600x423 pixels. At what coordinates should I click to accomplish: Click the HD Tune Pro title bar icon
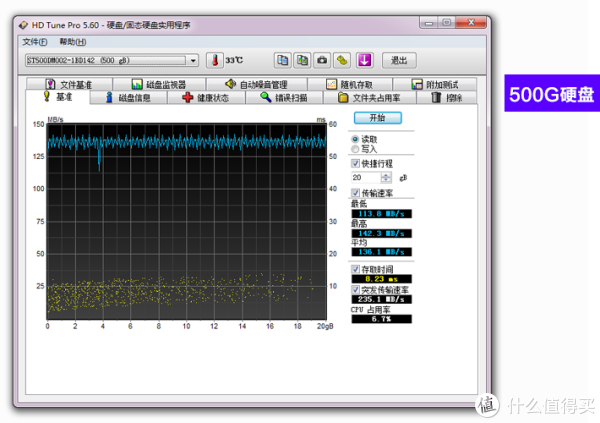pos(23,25)
